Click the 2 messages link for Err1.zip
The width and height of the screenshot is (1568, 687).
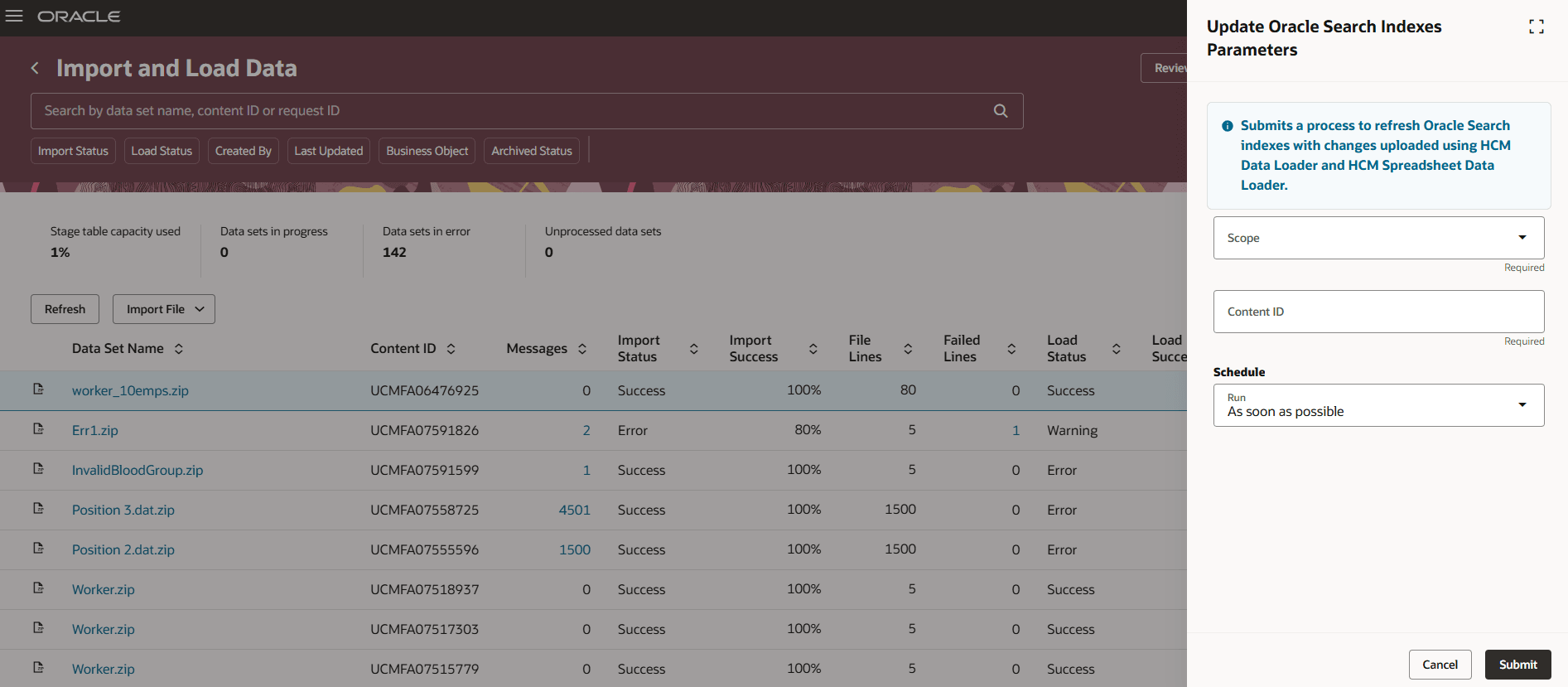(586, 430)
